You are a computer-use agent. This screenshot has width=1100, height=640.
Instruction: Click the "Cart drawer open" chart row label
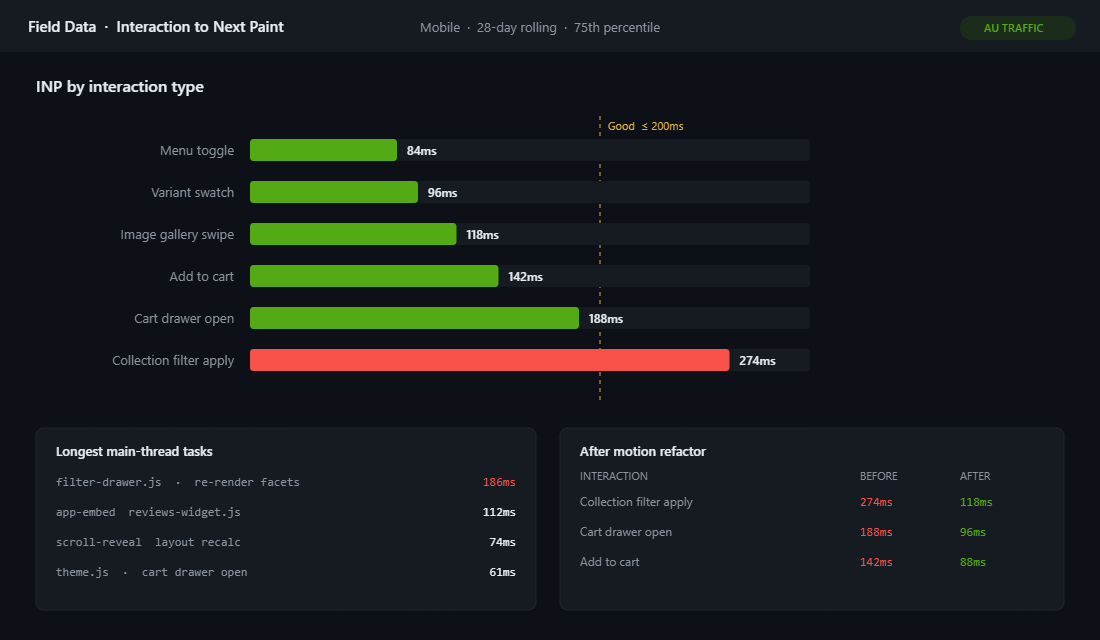(184, 319)
